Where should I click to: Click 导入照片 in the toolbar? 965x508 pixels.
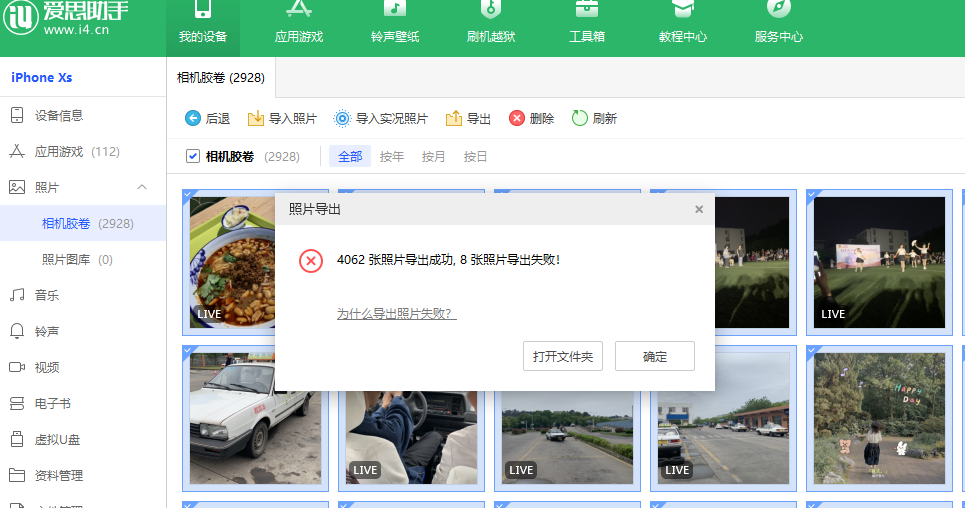pos(282,118)
